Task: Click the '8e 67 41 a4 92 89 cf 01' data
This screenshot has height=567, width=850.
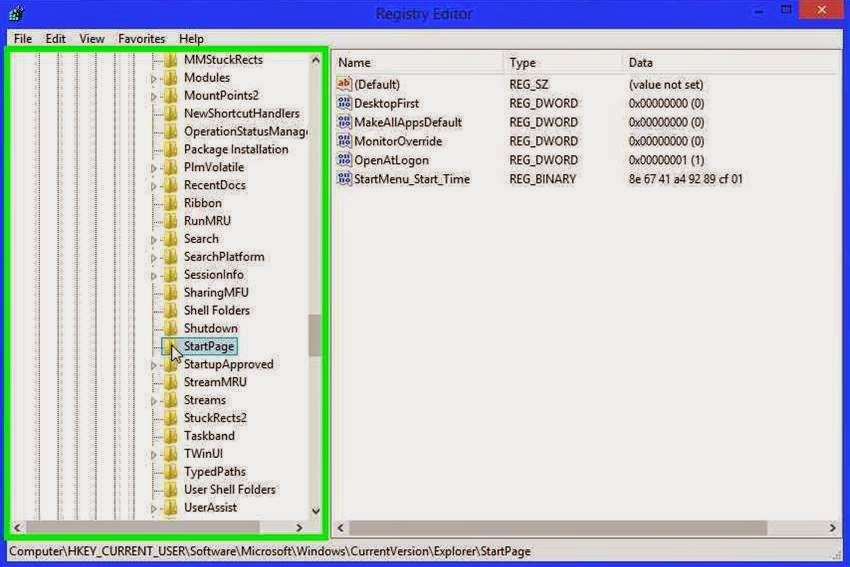Action: click(686, 179)
